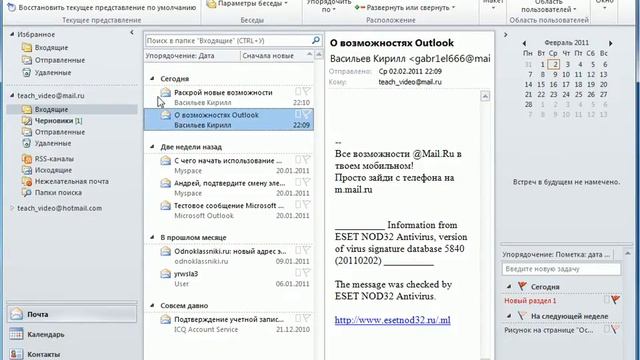
Task: Minimize the navigation pane arrow
Action: (x=132, y=33)
